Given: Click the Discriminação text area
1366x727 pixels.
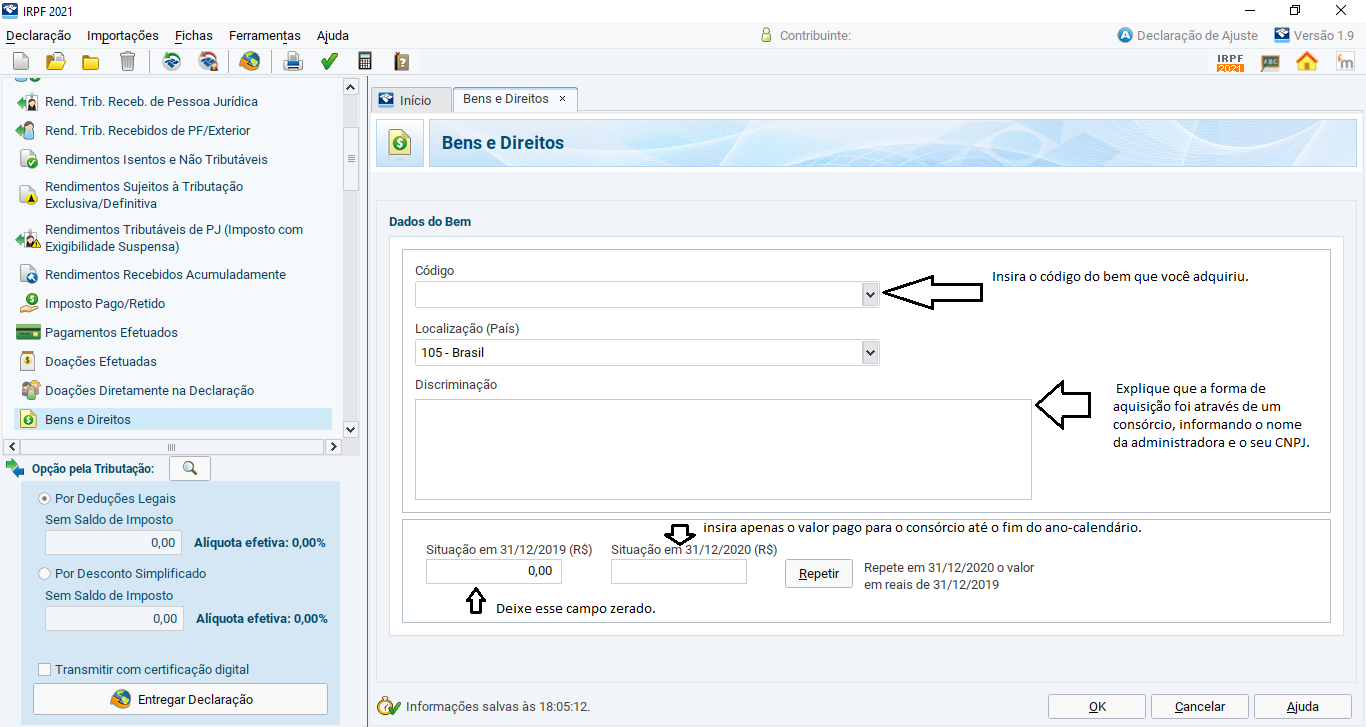Looking at the screenshot, I should pyautogui.click(x=723, y=449).
